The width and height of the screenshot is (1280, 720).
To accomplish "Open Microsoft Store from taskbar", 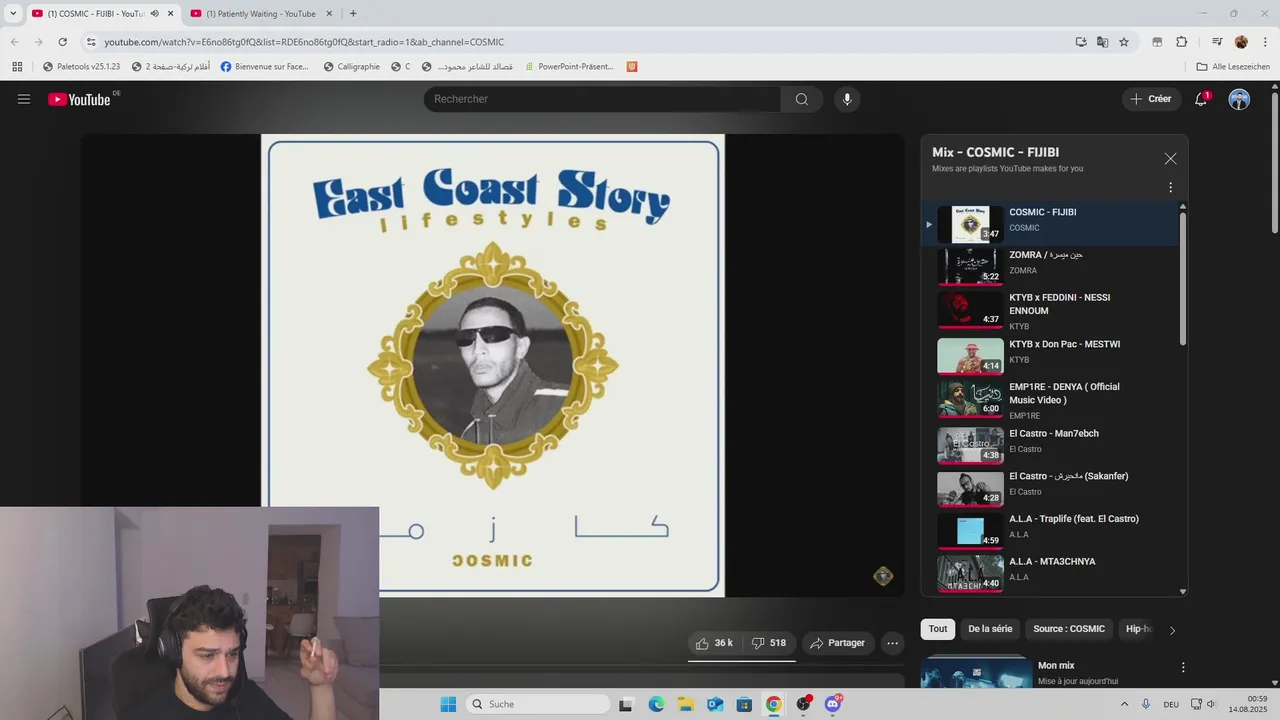I will coord(744,704).
